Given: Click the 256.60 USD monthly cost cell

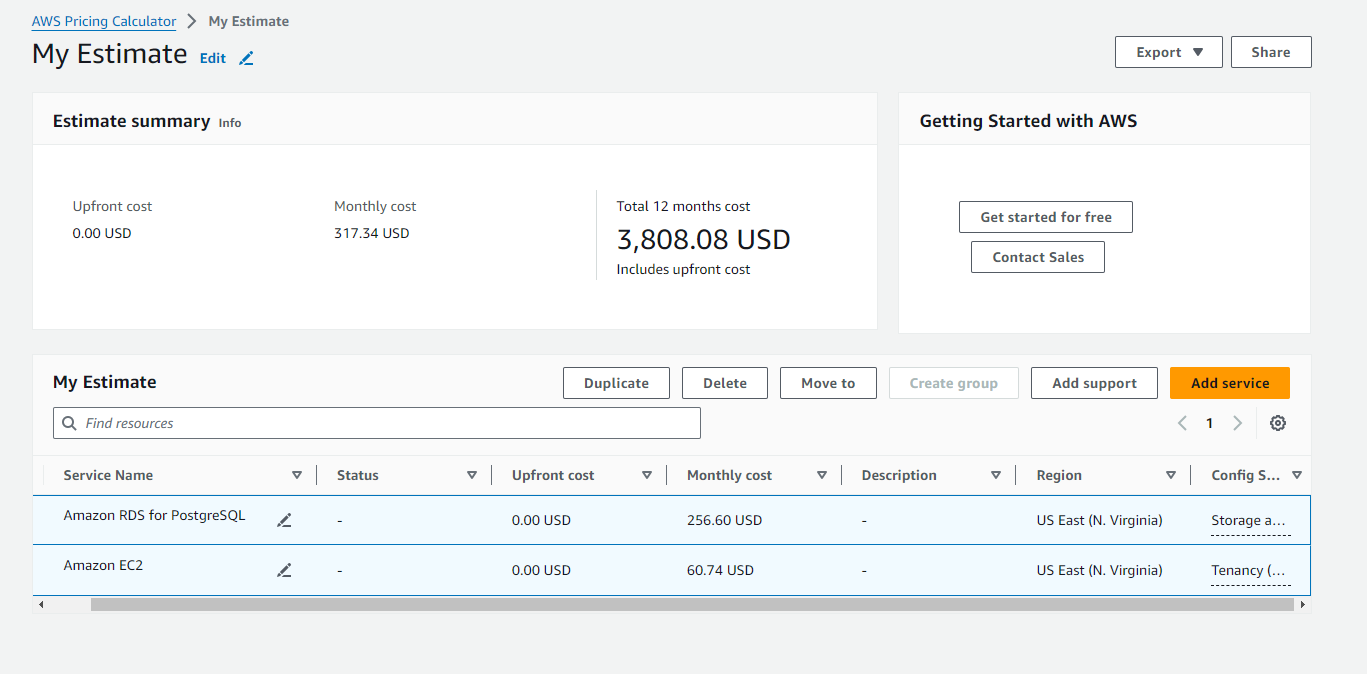Looking at the screenshot, I should tap(724, 520).
